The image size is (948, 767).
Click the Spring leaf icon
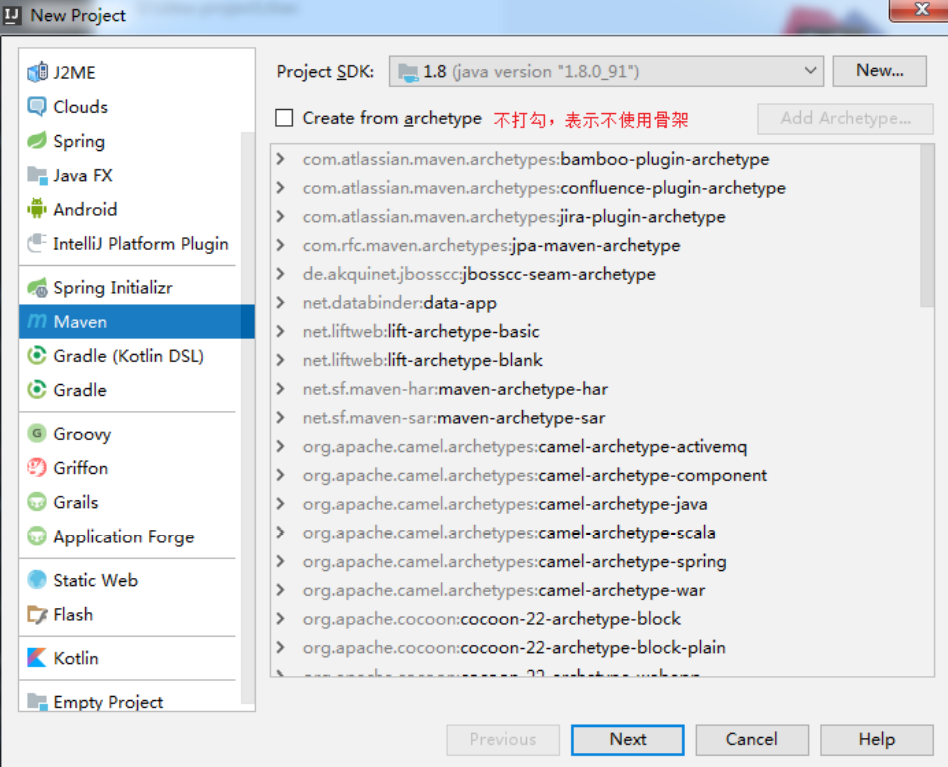[x=37, y=141]
